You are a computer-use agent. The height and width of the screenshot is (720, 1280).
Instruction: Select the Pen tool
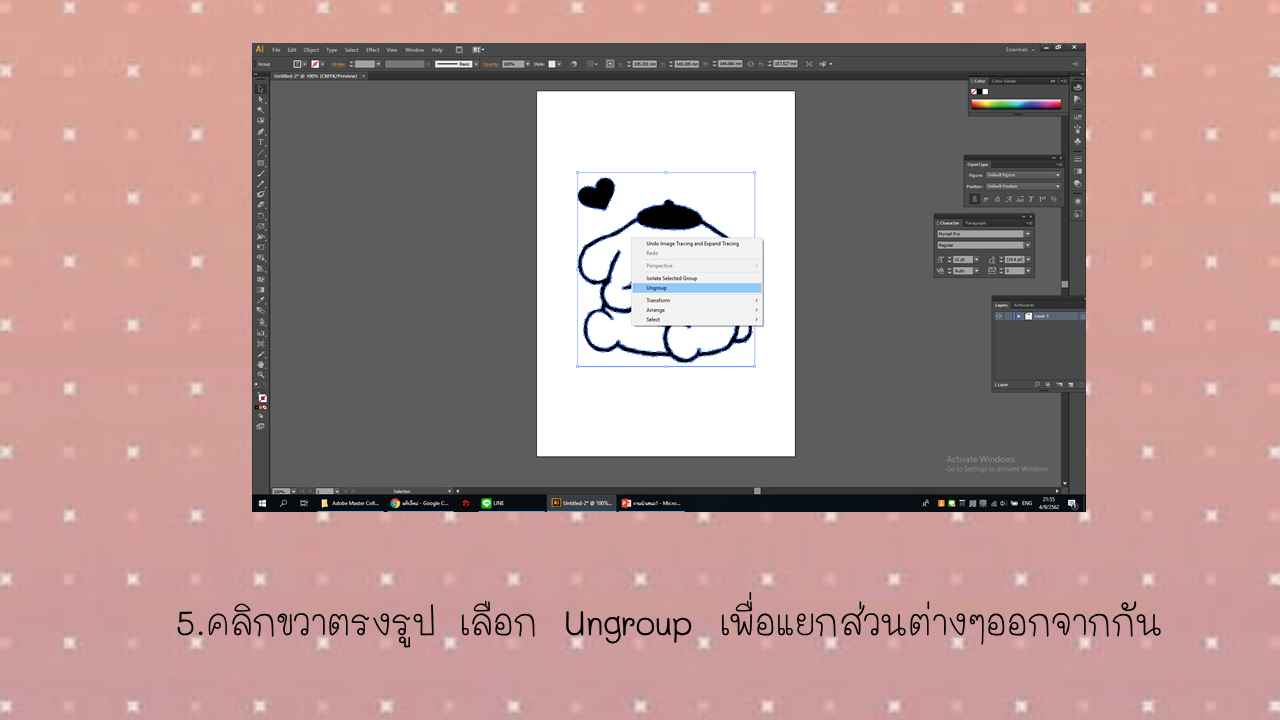point(262,131)
